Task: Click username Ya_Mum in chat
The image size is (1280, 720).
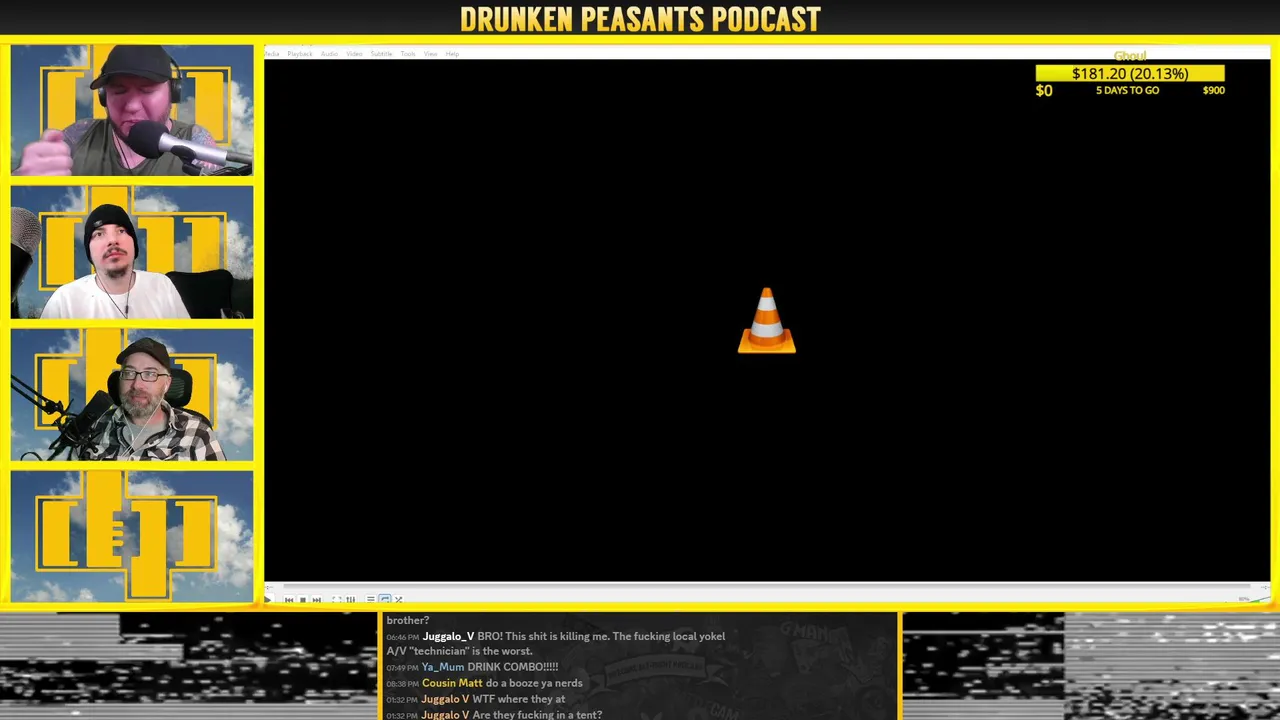Action: pyautogui.click(x=443, y=667)
